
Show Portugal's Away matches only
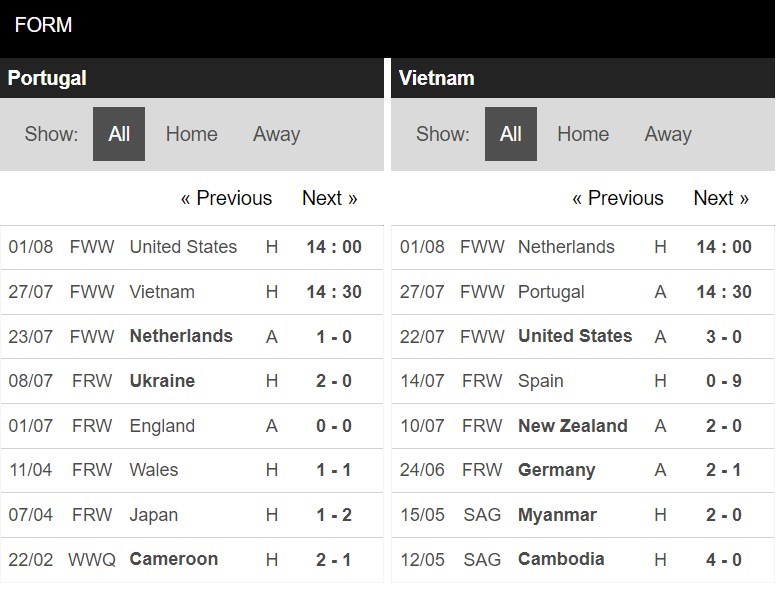click(x=277, y=134)
